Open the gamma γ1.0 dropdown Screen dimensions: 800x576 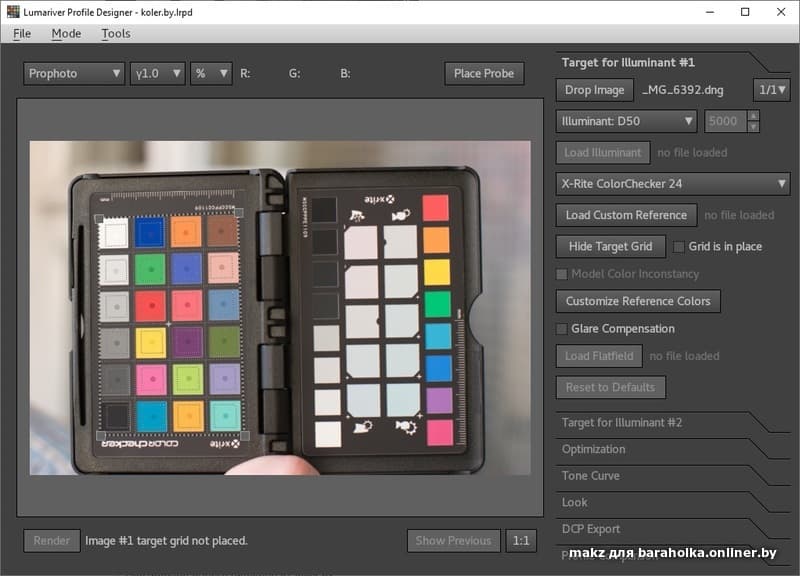(x=157, y=73)
